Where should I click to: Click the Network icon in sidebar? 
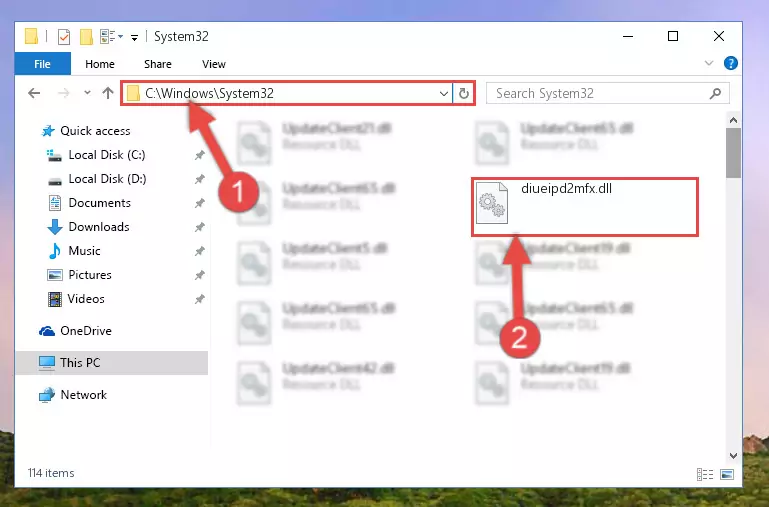47,395
